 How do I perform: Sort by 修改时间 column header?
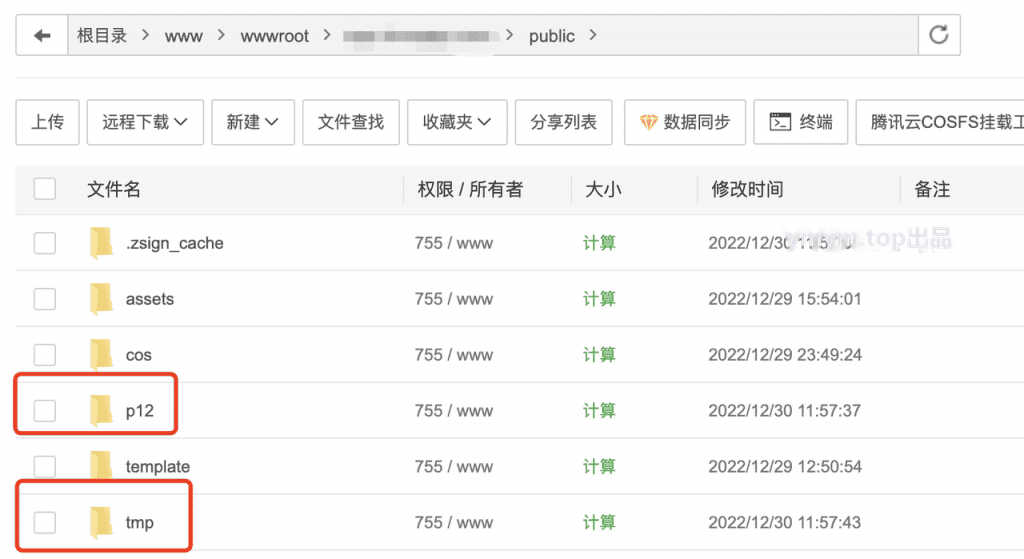747,189
